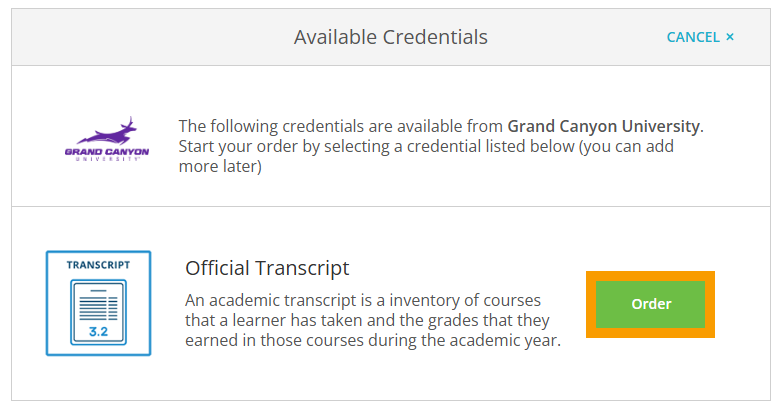This screenshot has width=776, height=408.
Task: Click the CANCEL link in header
Action: (x=693, y=37)
